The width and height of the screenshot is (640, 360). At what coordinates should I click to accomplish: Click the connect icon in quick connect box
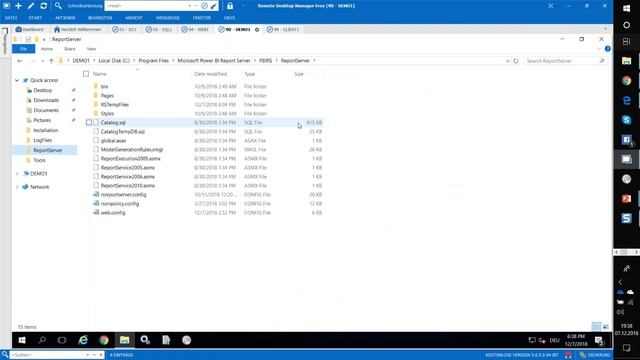click(x=204, y=6)
